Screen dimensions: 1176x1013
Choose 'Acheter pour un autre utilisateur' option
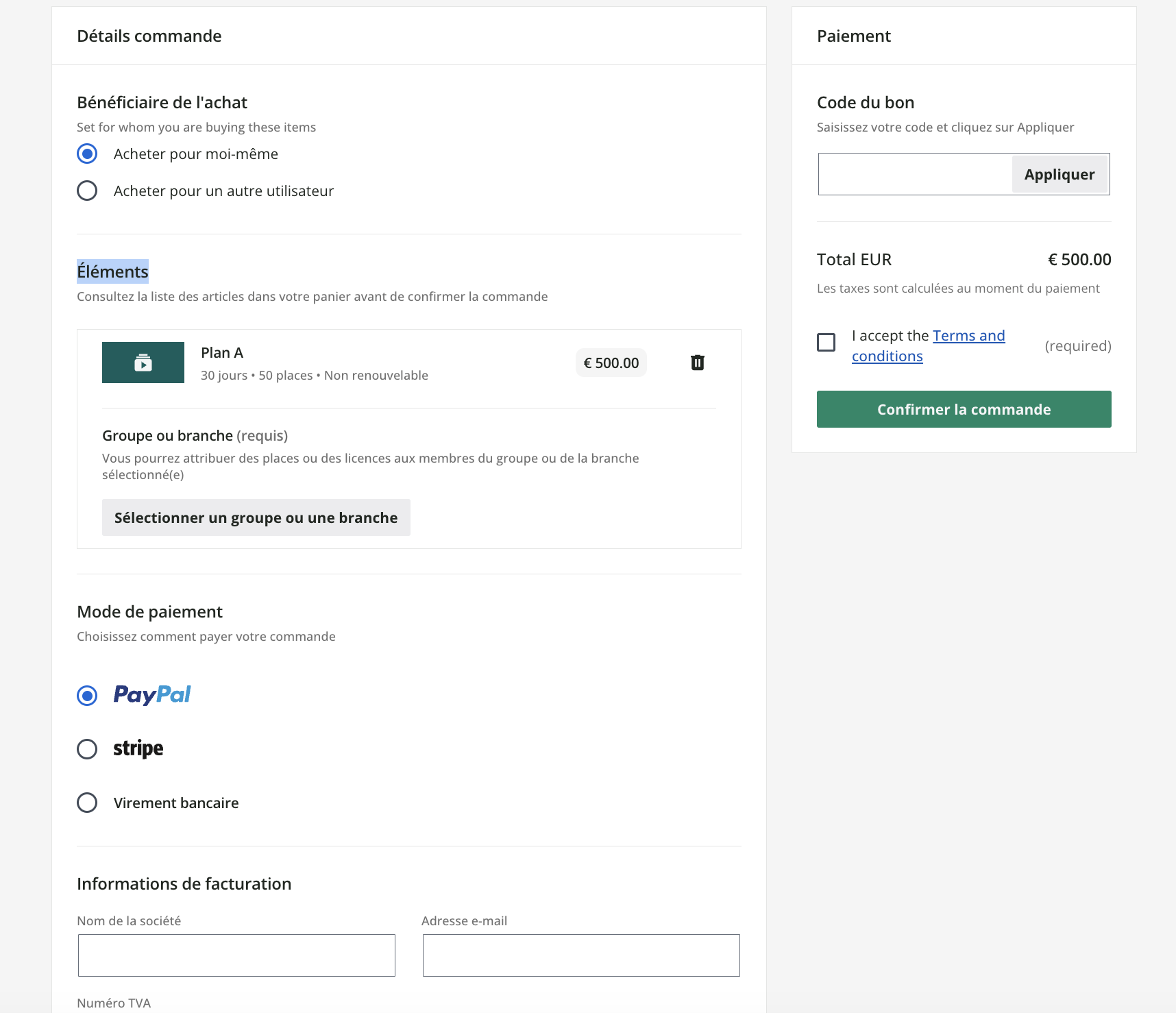tap(87, 191)
